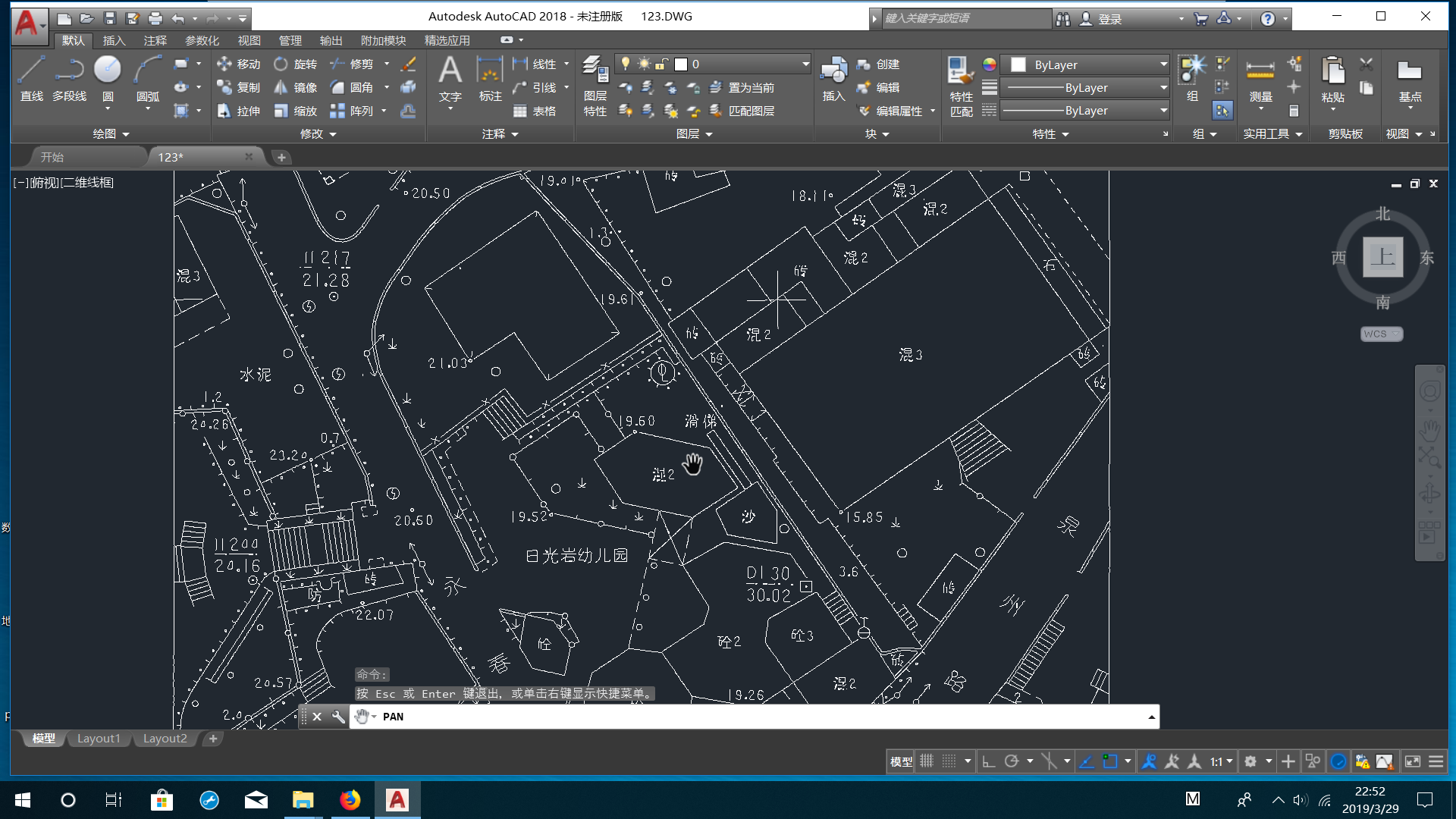The height and width of the screenshot is (819, 1456).
Task: Click the Move (移动) tool
Action: (238, 64)
